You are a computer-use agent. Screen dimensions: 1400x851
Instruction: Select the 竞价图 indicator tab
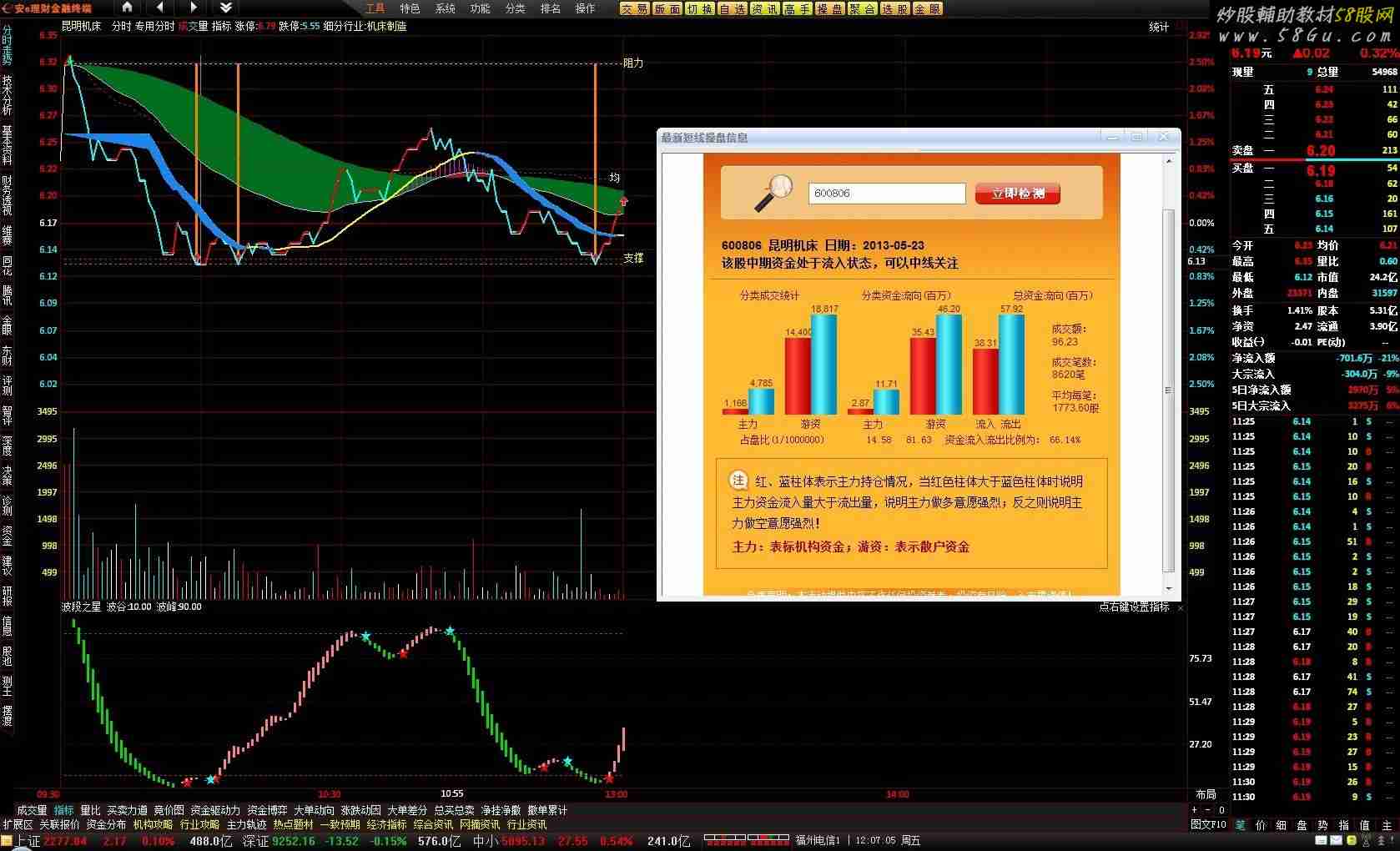point(169,810)
